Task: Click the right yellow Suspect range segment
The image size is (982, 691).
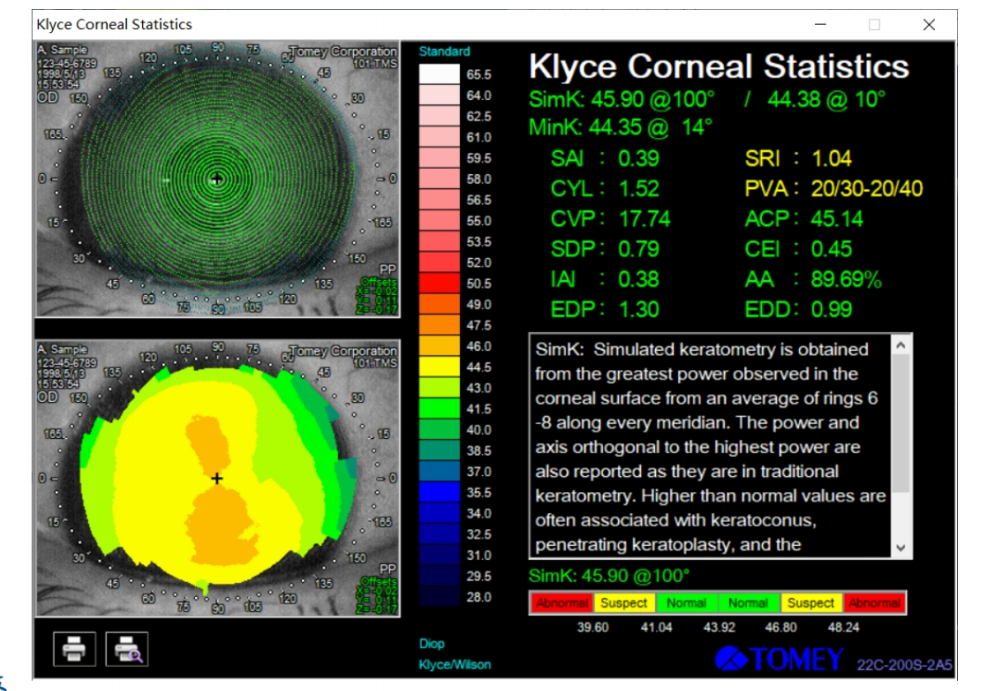Action: [x=811, y=603]
